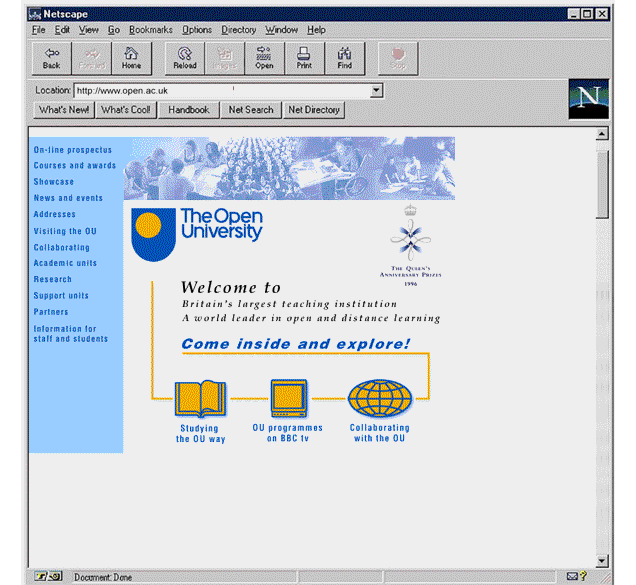The image size is (636, 585).
Task: Open the globe Collaborating icon
Action: [x=379, y=398]
